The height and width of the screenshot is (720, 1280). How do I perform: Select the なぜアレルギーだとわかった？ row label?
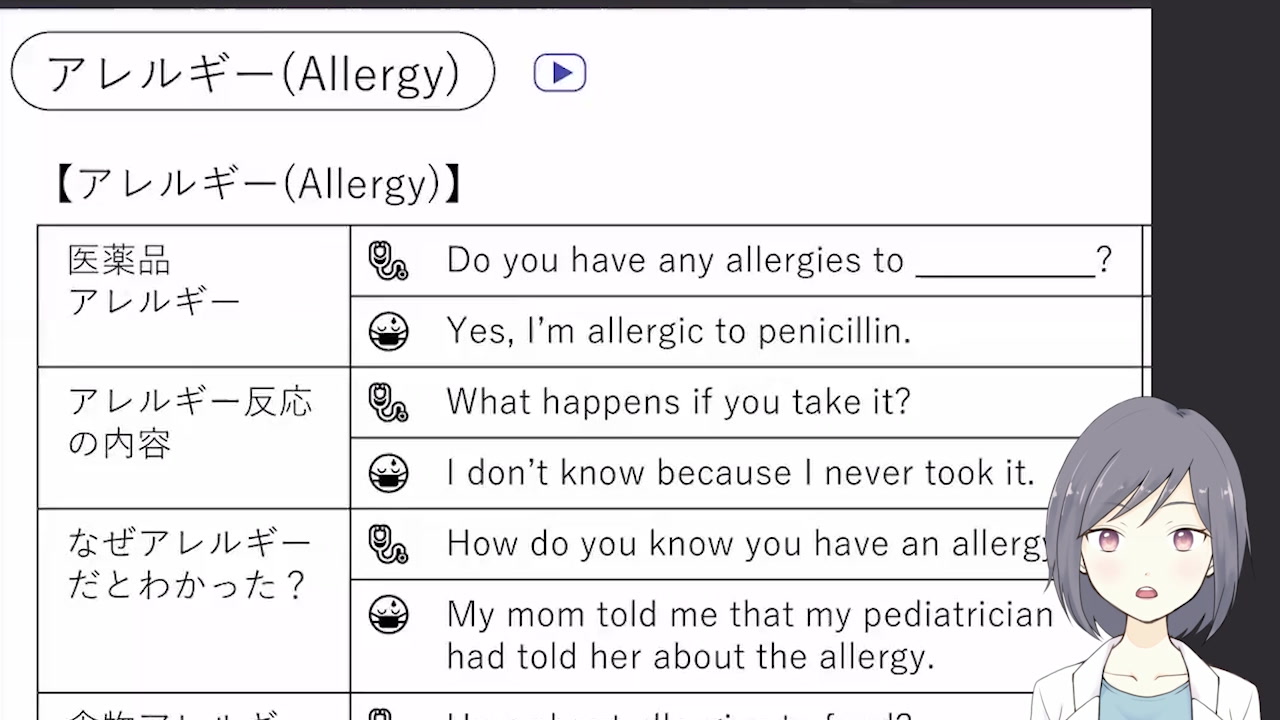pyautogui.click(x=190, y=564)
